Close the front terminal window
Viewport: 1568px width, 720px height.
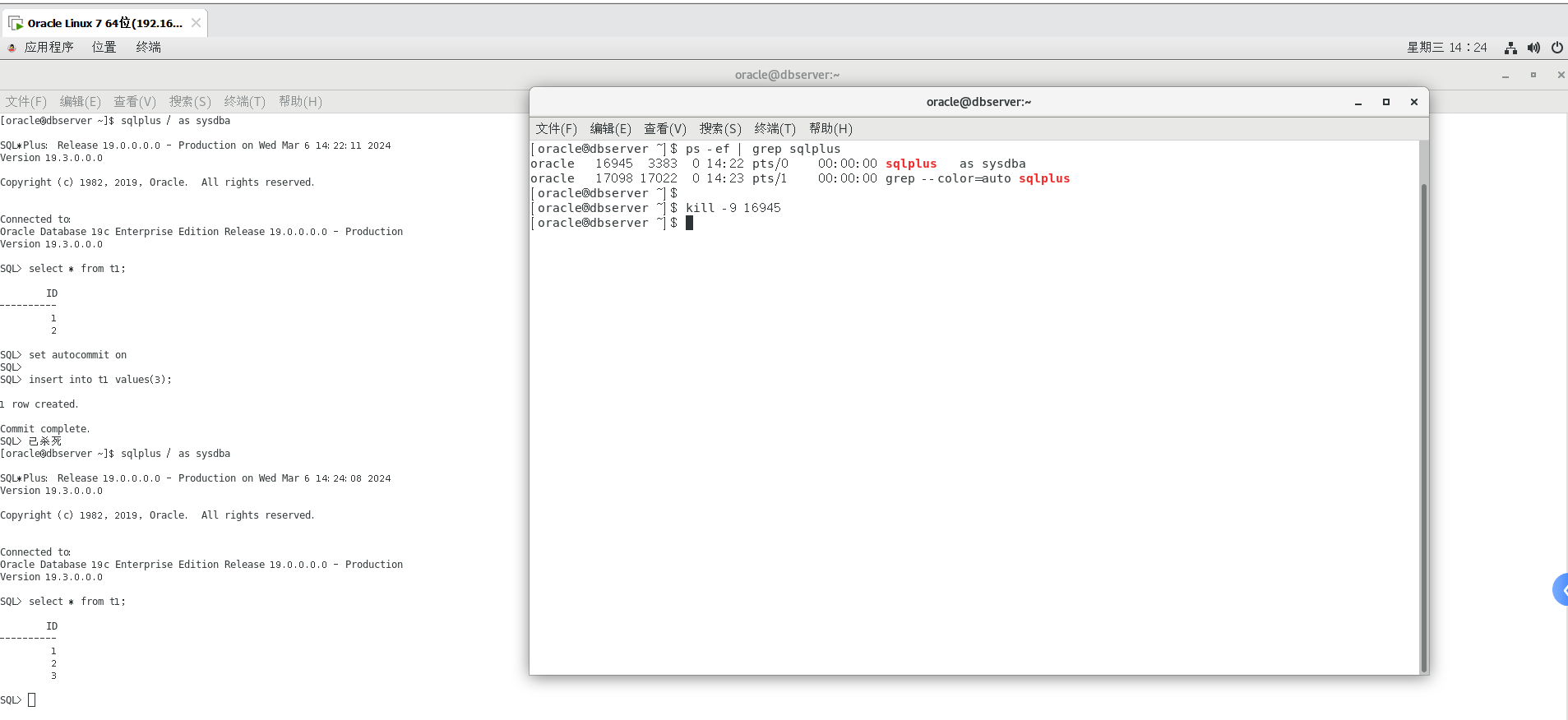pyautogui.click(x=1414, y=102)
